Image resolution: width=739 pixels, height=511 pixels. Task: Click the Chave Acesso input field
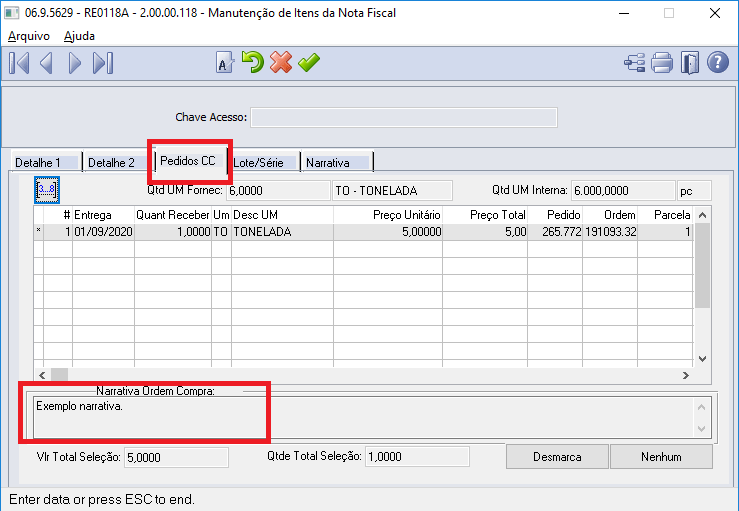pyautogui.click(x=404, y=117)
